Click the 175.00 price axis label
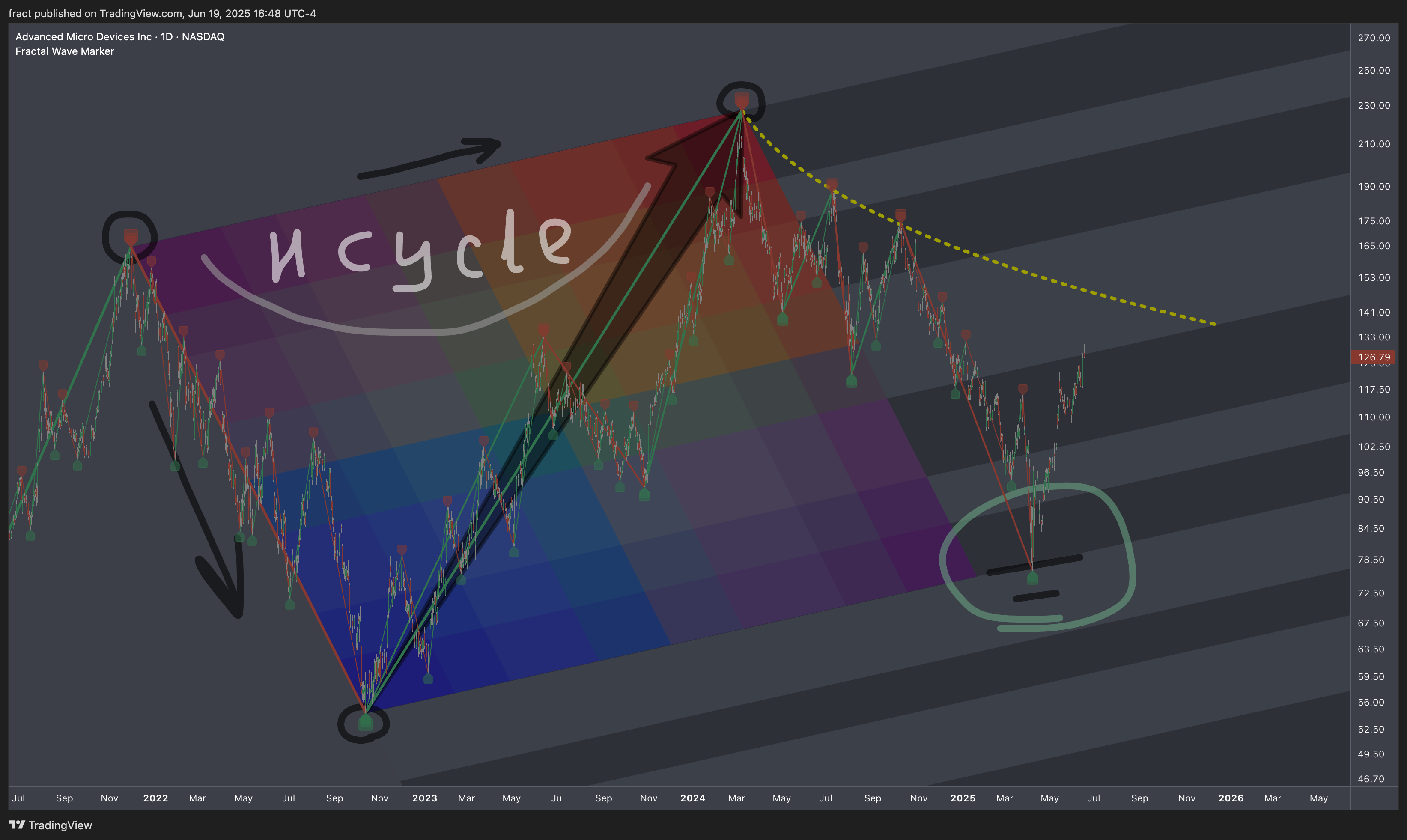This screenshot has height=840, width=1407. coord(1374,221)
